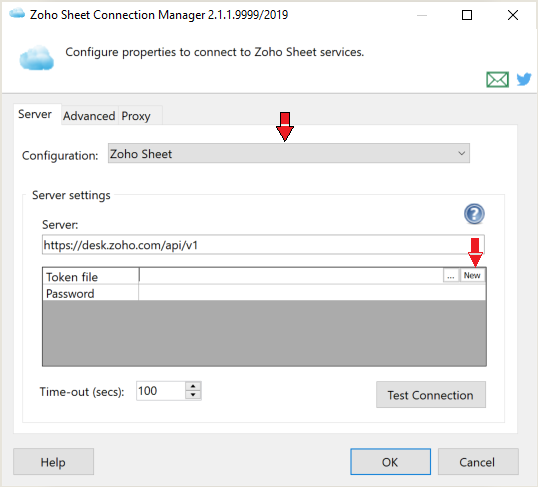Click the Cancel button
This screenshot has height=487, width=538.
[478, 462]
